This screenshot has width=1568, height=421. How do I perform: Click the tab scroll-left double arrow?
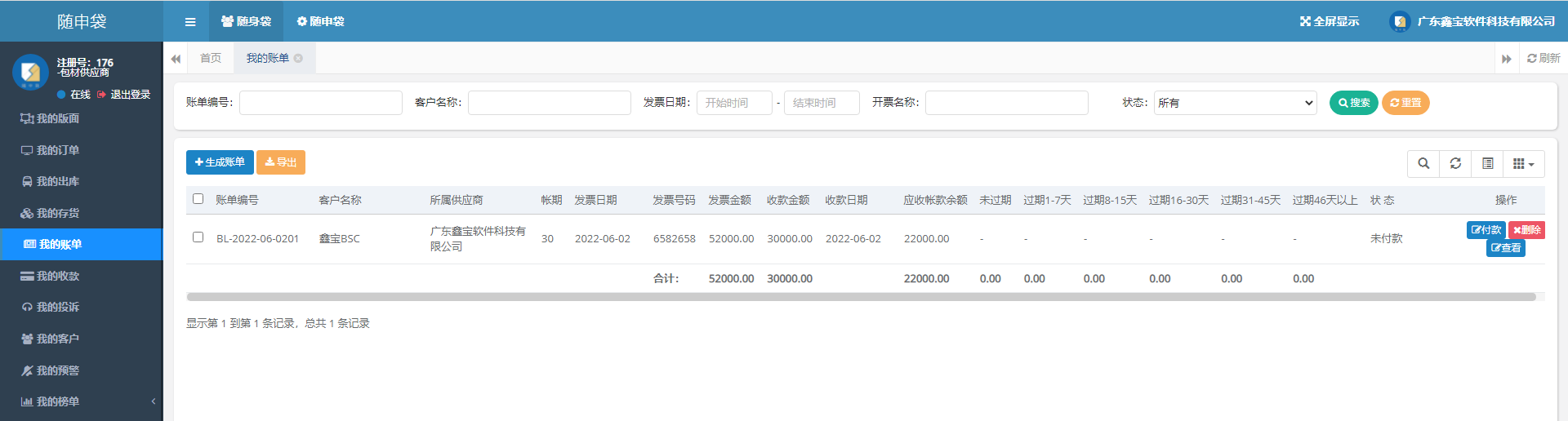(x=176, y=59)
